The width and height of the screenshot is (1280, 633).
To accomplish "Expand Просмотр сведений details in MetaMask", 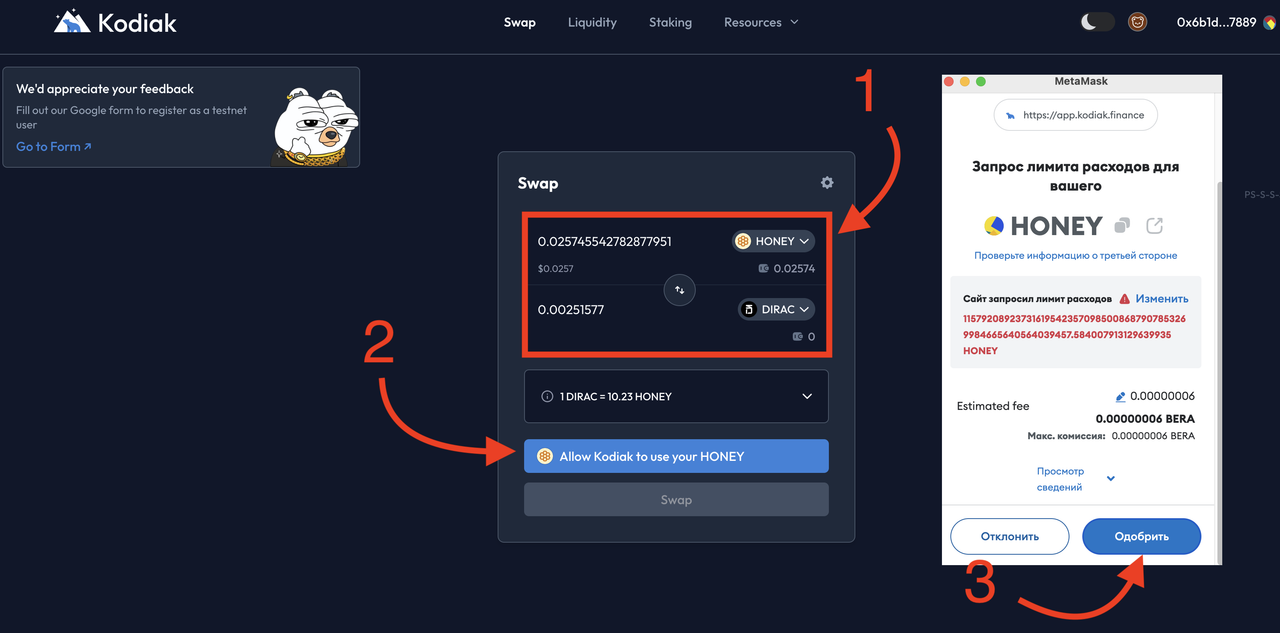I will 1075,479.
